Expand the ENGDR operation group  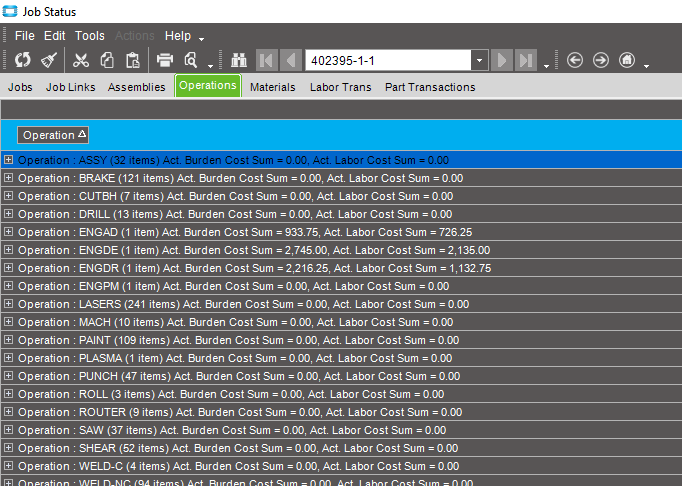(x=8, y=268)
